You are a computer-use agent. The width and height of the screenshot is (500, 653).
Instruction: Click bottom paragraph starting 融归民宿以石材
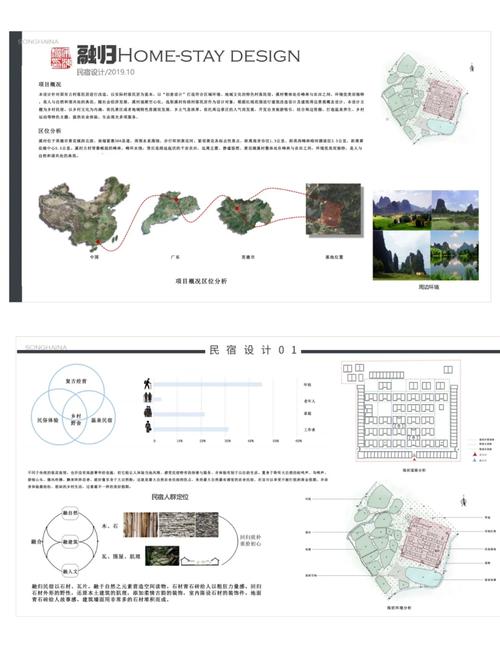point(147,593)
